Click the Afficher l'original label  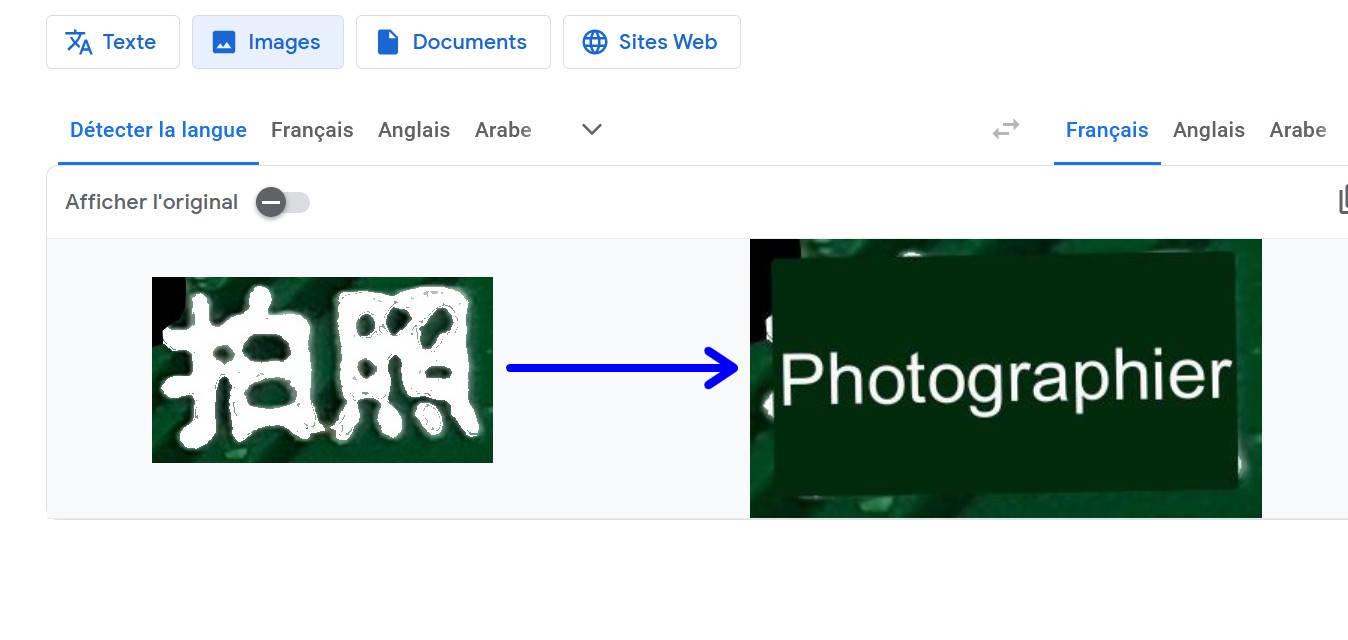tap(152, 202)
